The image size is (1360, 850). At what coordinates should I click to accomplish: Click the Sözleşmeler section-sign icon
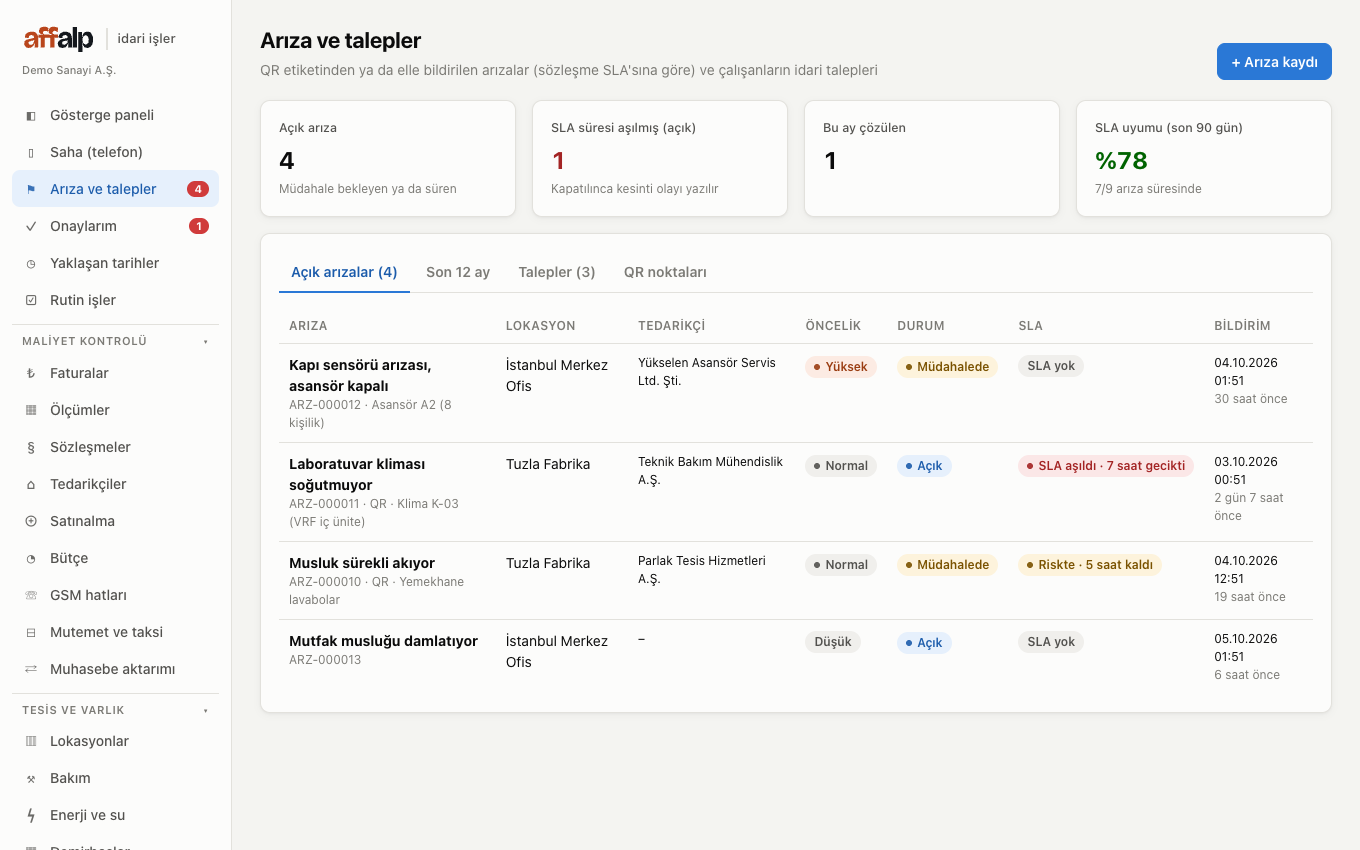click(x=31, y=447)
